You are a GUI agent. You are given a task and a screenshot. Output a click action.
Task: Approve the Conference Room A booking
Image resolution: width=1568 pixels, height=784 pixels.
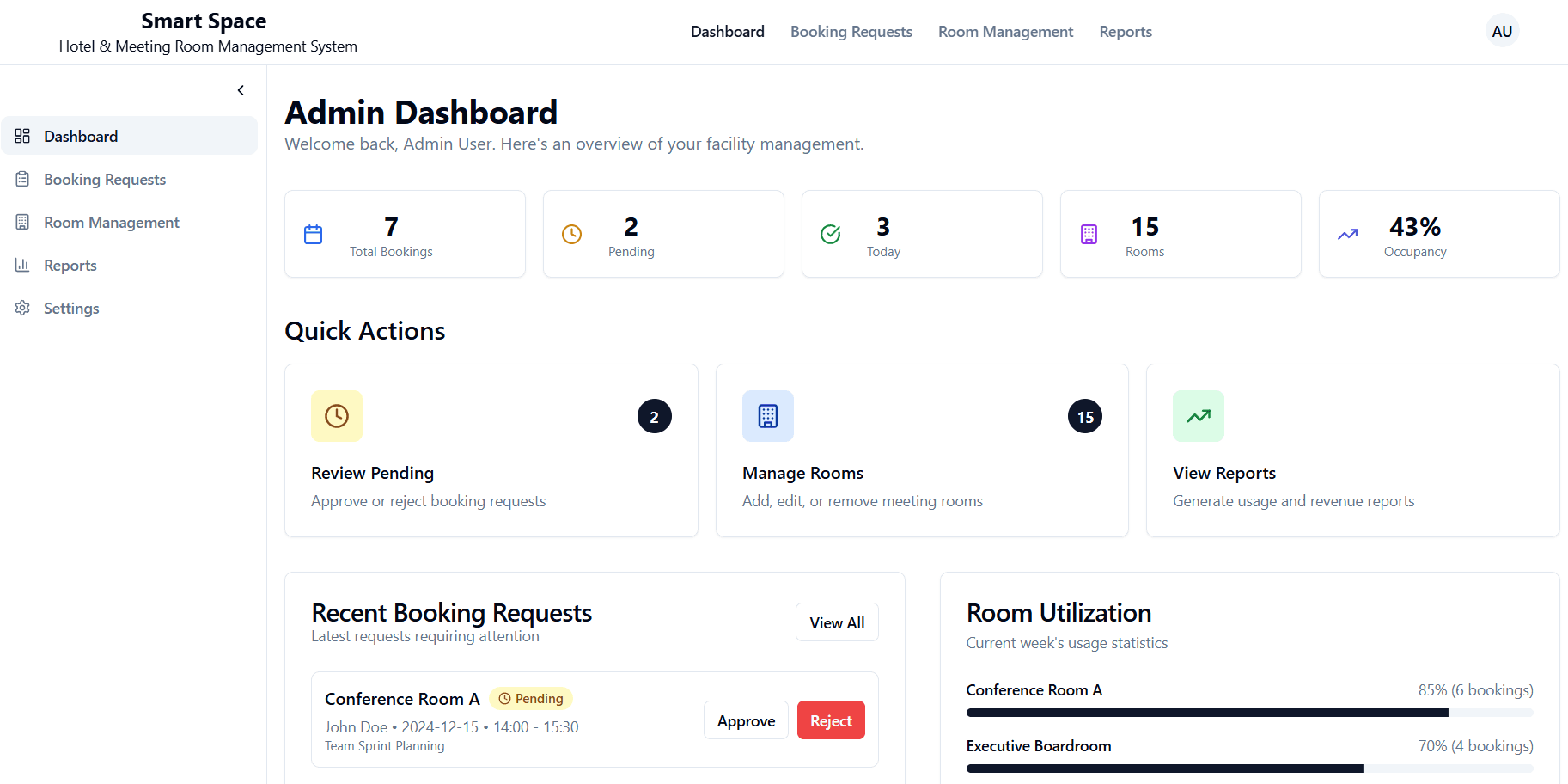pos(745,720)
